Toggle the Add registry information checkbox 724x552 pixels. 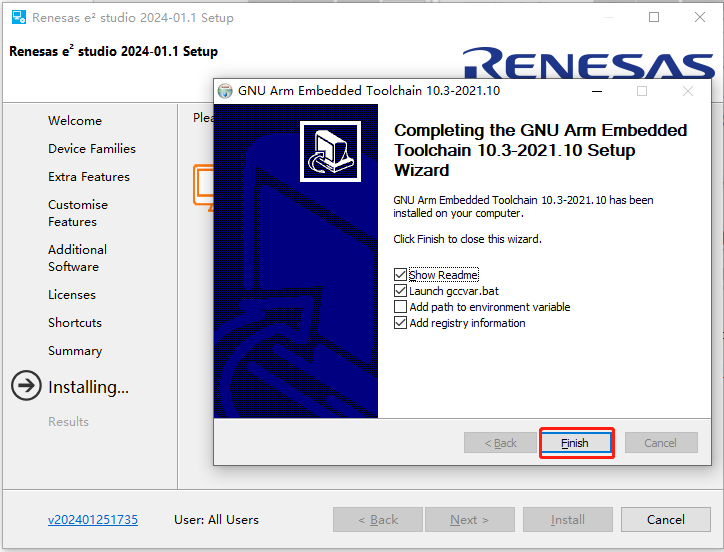click(401, 323)
